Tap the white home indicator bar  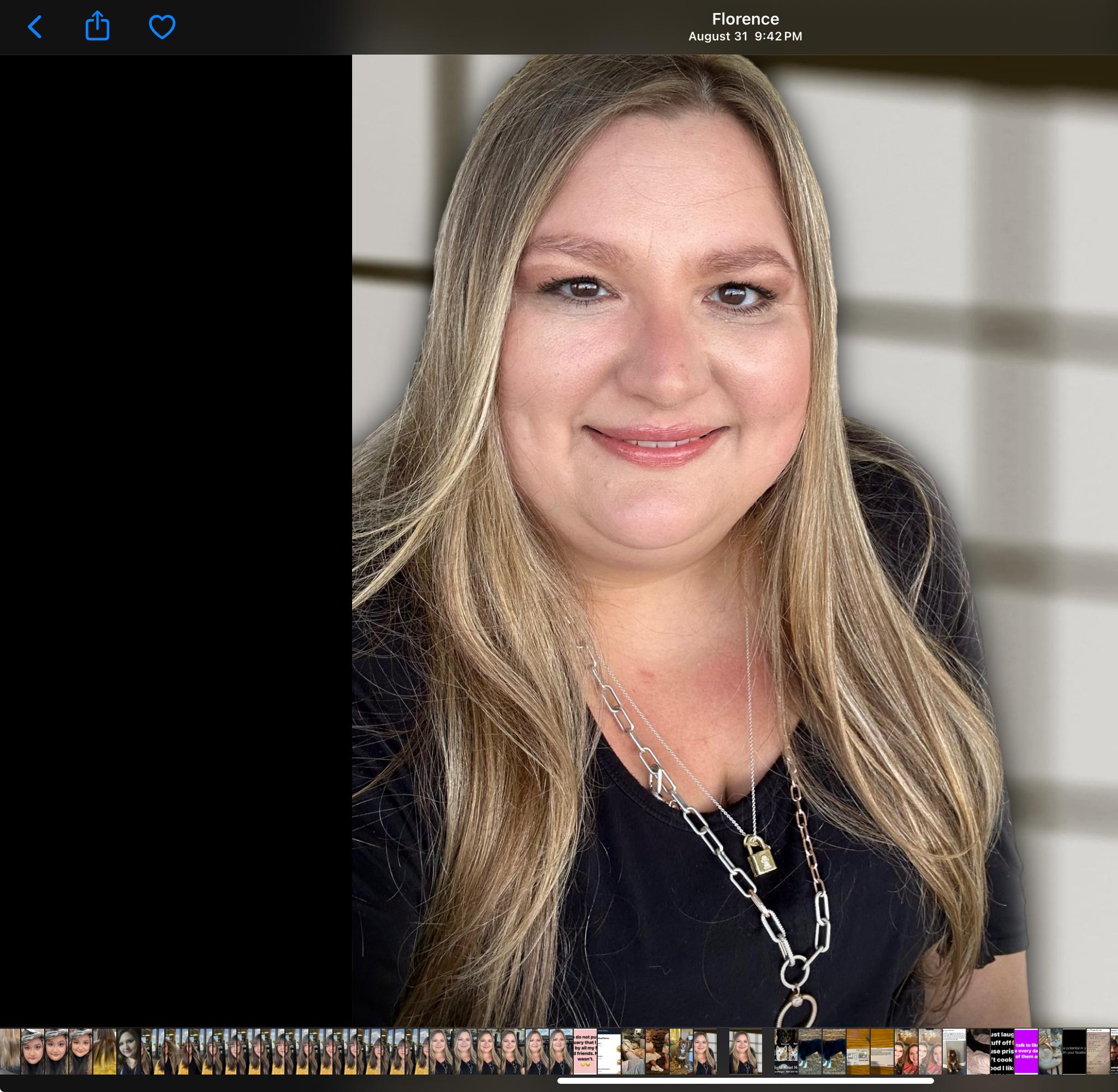tap(745, 1081)
